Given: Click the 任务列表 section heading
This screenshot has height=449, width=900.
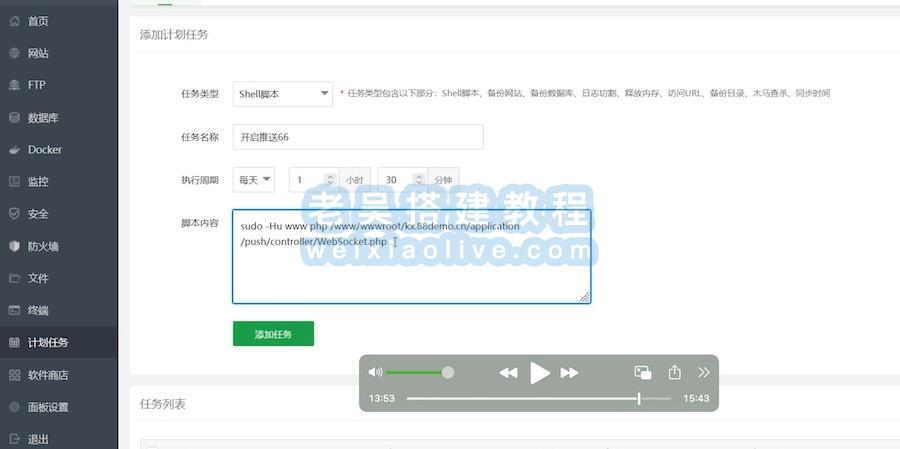Looking at the screenshot, I should point(162,404).
